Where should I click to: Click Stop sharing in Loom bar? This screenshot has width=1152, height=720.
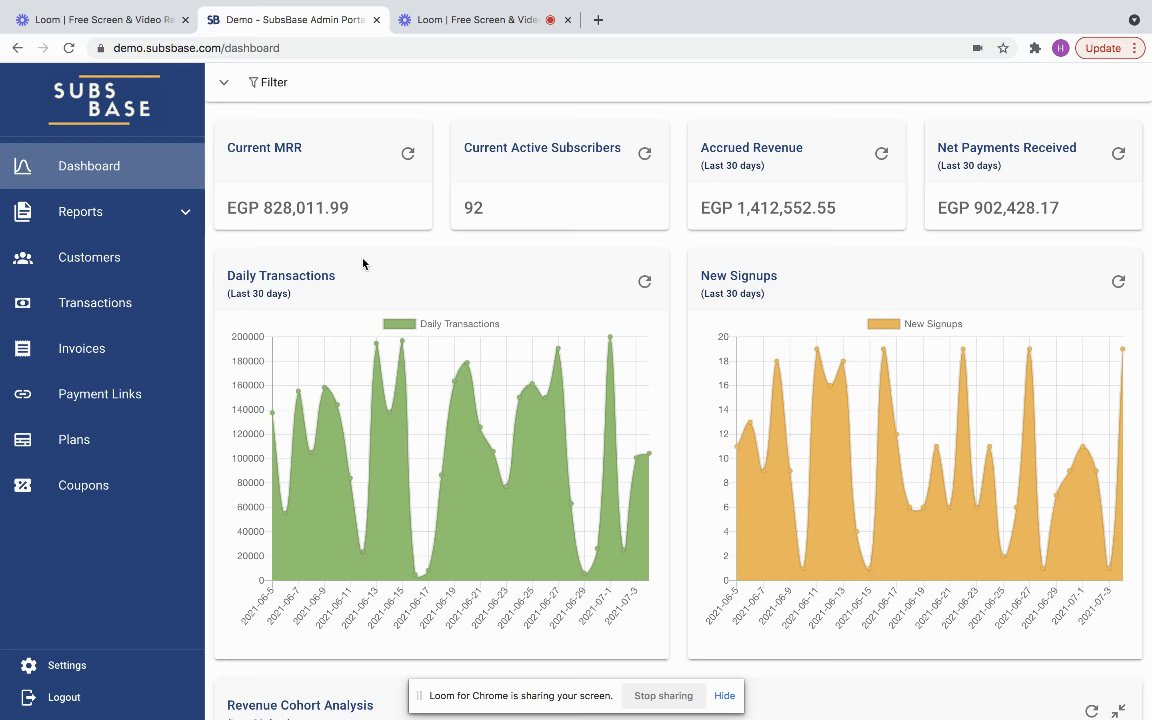point(663,696)
